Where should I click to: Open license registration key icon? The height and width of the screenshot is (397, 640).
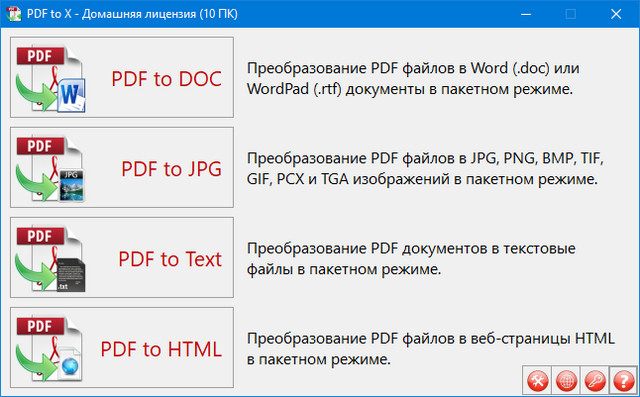point(594,380)
